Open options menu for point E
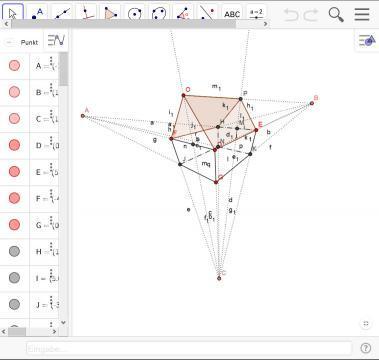 (x=51, y=168)
